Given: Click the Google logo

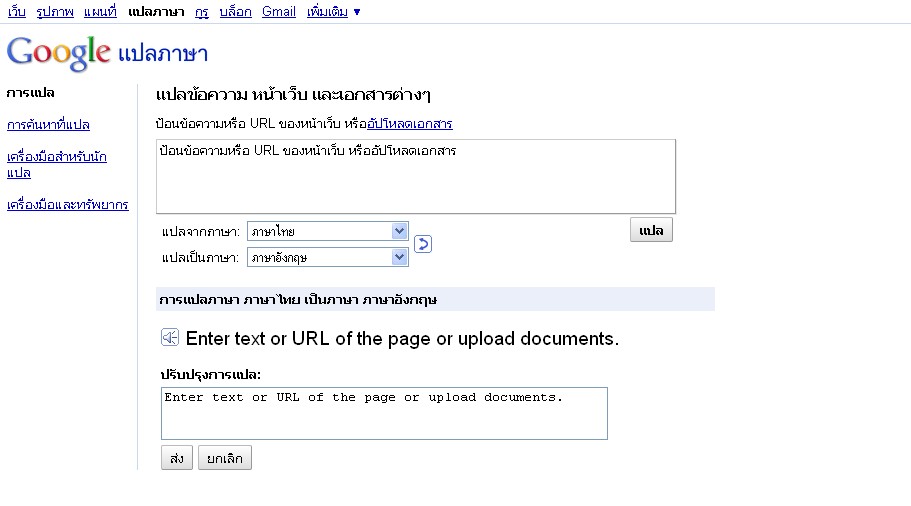Looking at the screenshot, I should (58, 52).
